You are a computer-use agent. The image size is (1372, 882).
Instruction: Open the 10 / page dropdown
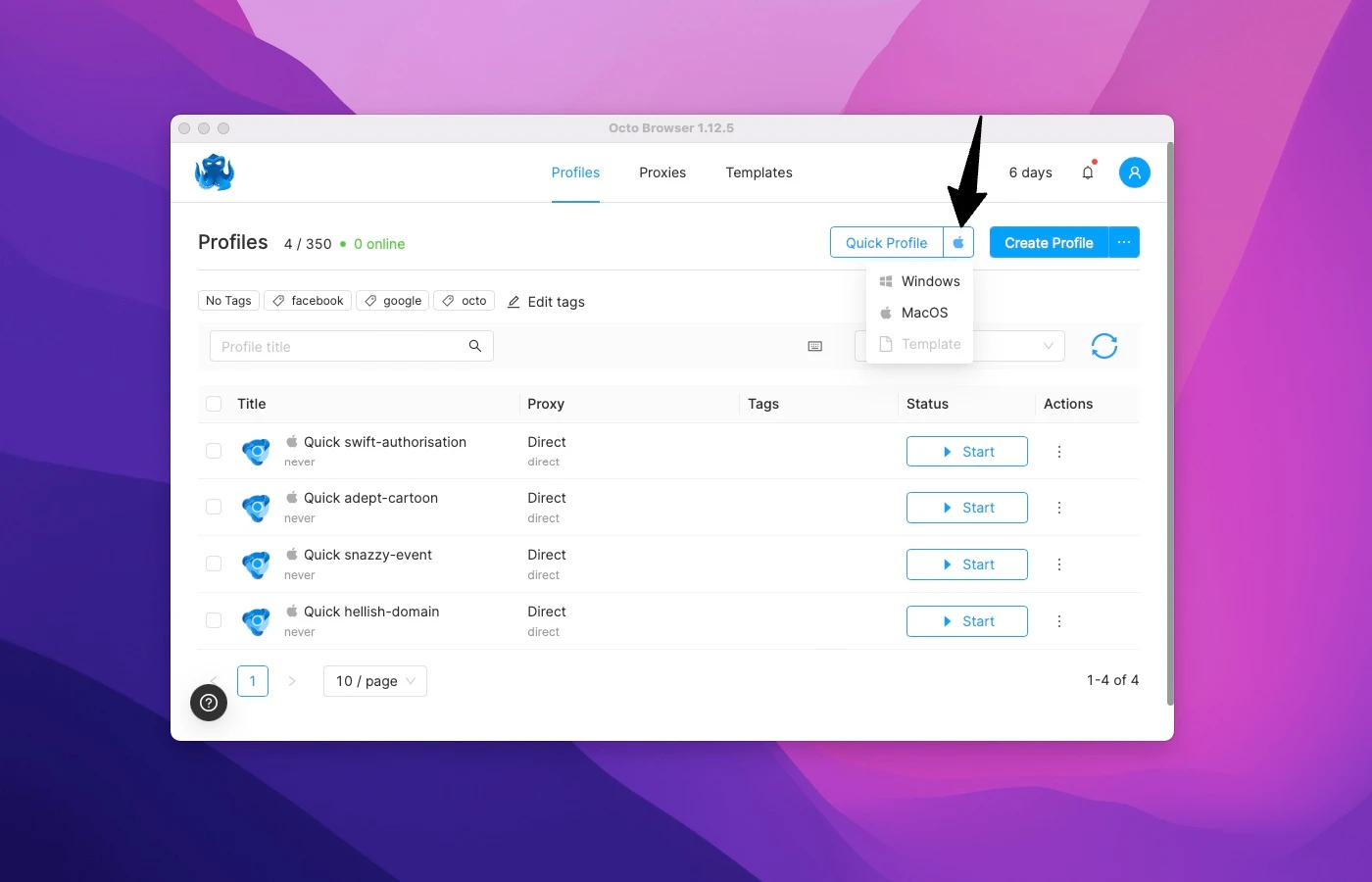pyautogui.click(x=374, y=681)
